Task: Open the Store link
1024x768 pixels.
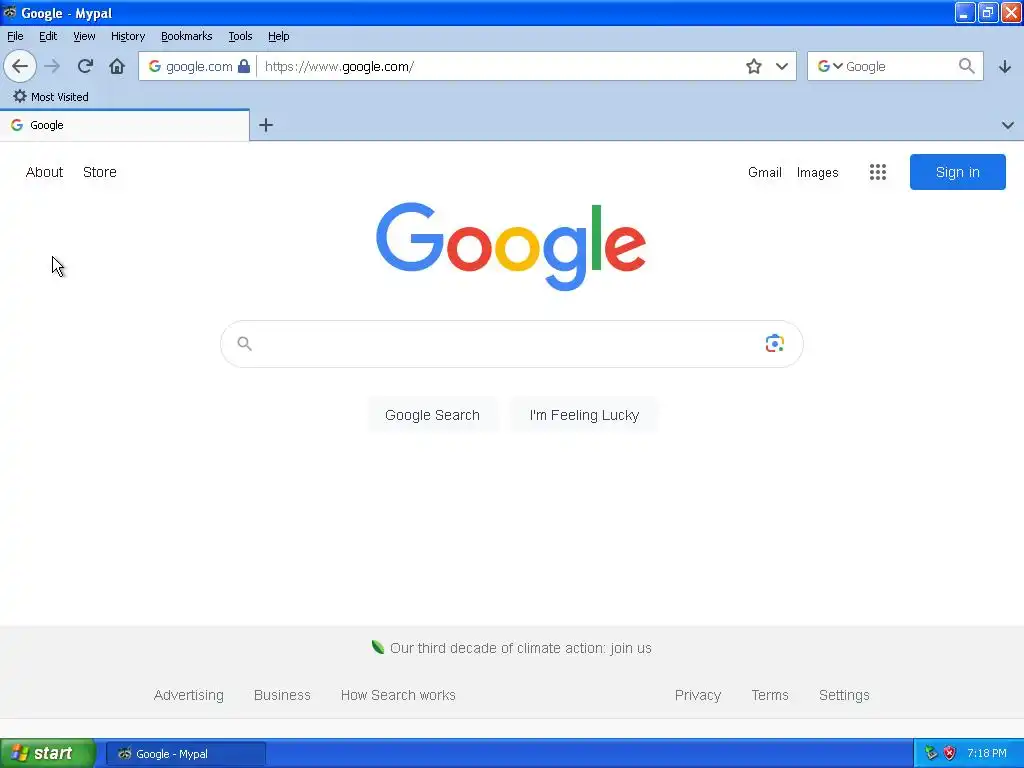Action: point(100,172)
